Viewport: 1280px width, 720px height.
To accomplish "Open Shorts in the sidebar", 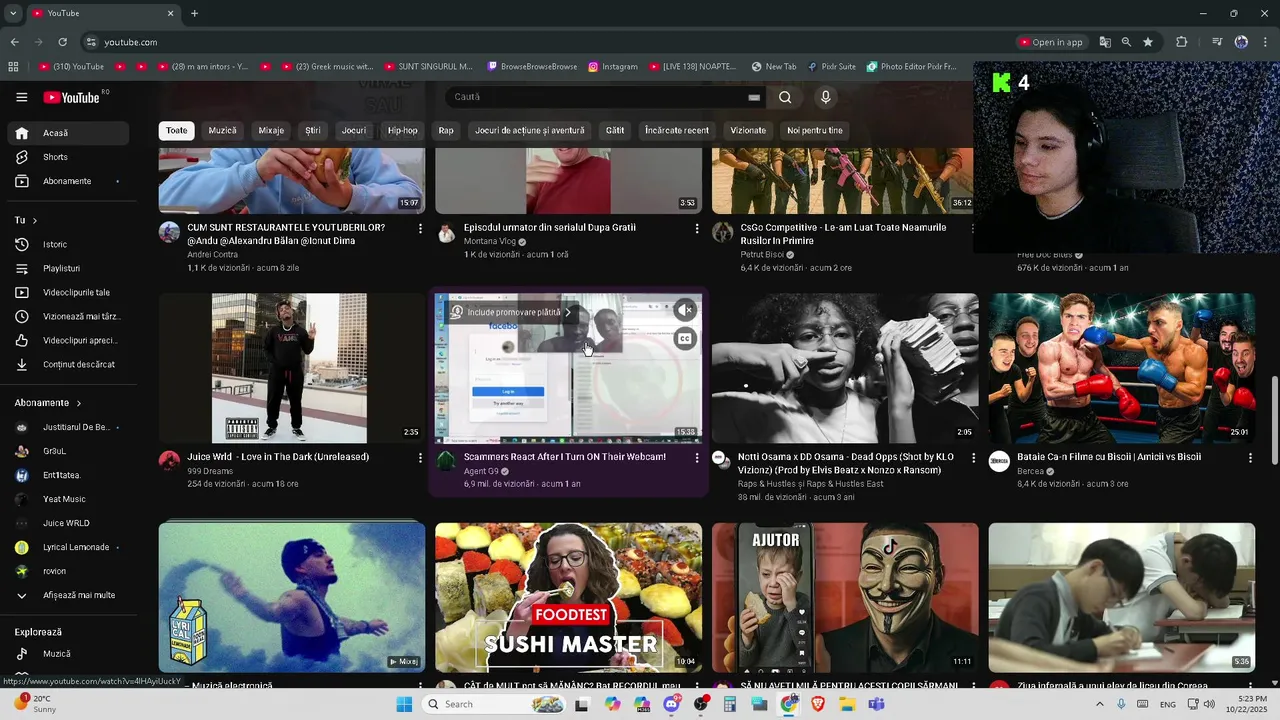I will pyautogui.click(x=68, y=157).
